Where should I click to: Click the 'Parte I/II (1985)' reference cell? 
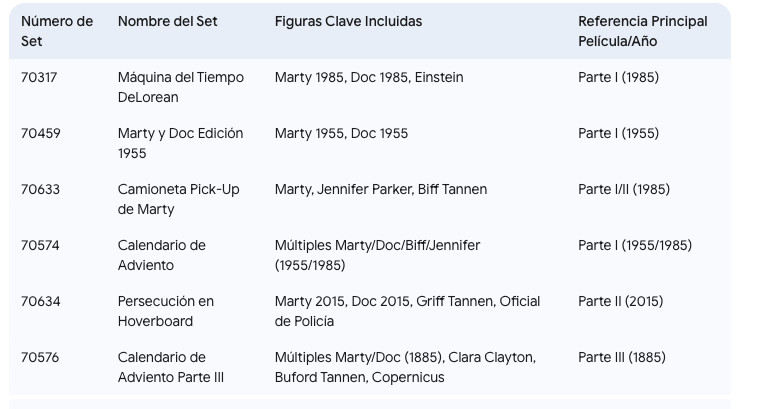click(x=623, y=189)
